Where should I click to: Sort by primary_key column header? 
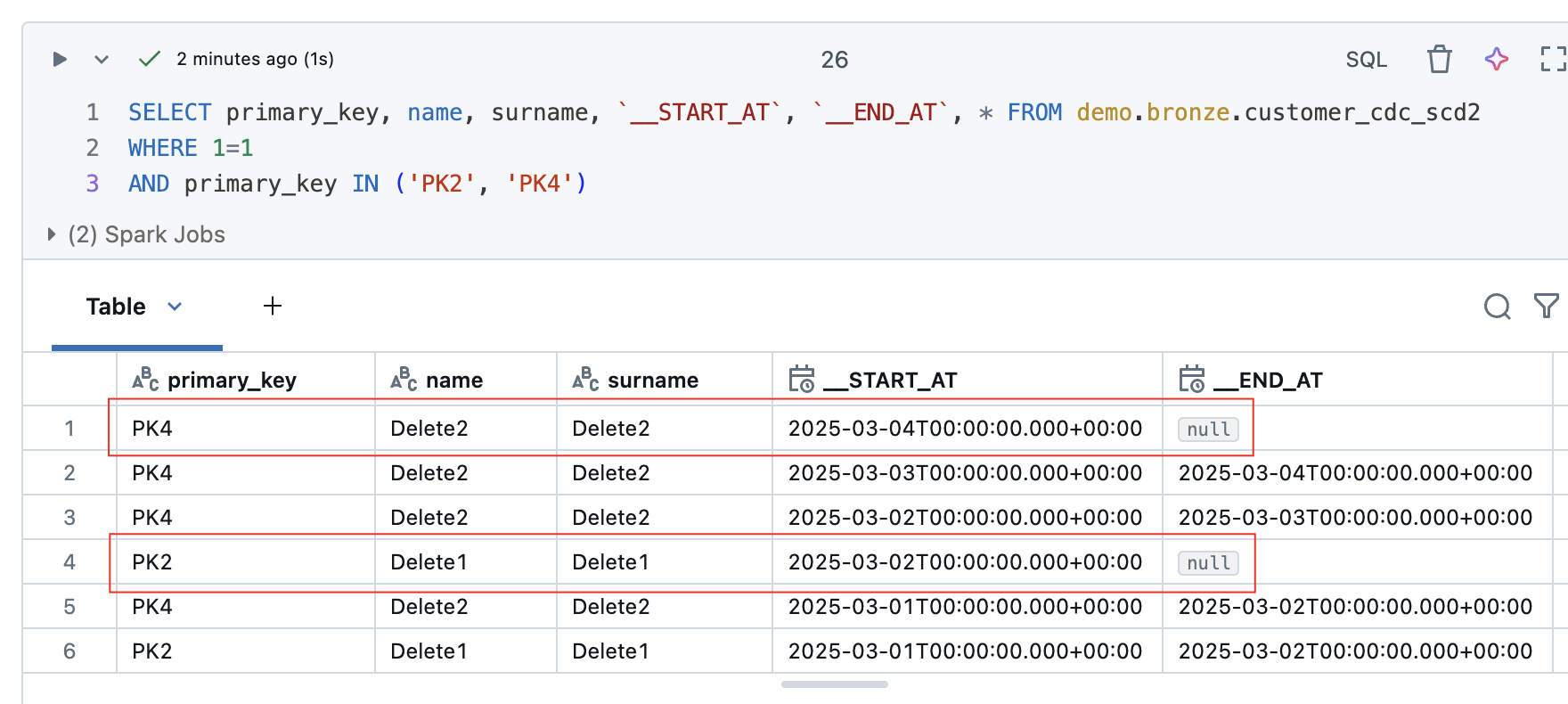click(x=232, y=381)
